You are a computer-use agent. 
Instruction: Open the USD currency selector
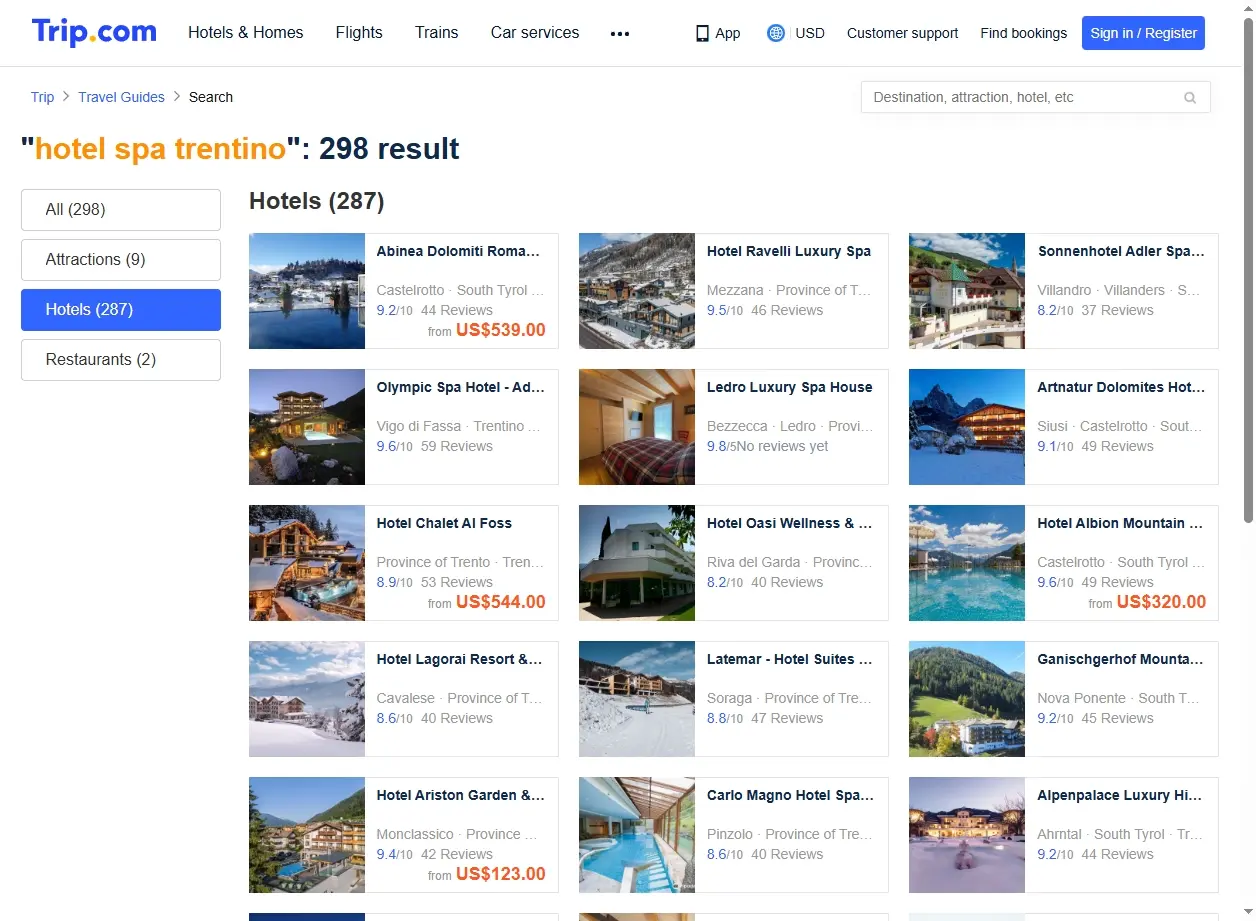coord(810,33)
